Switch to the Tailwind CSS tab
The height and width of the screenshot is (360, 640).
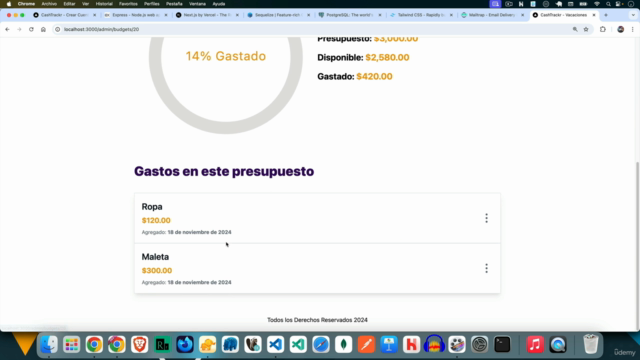[422, 15]
